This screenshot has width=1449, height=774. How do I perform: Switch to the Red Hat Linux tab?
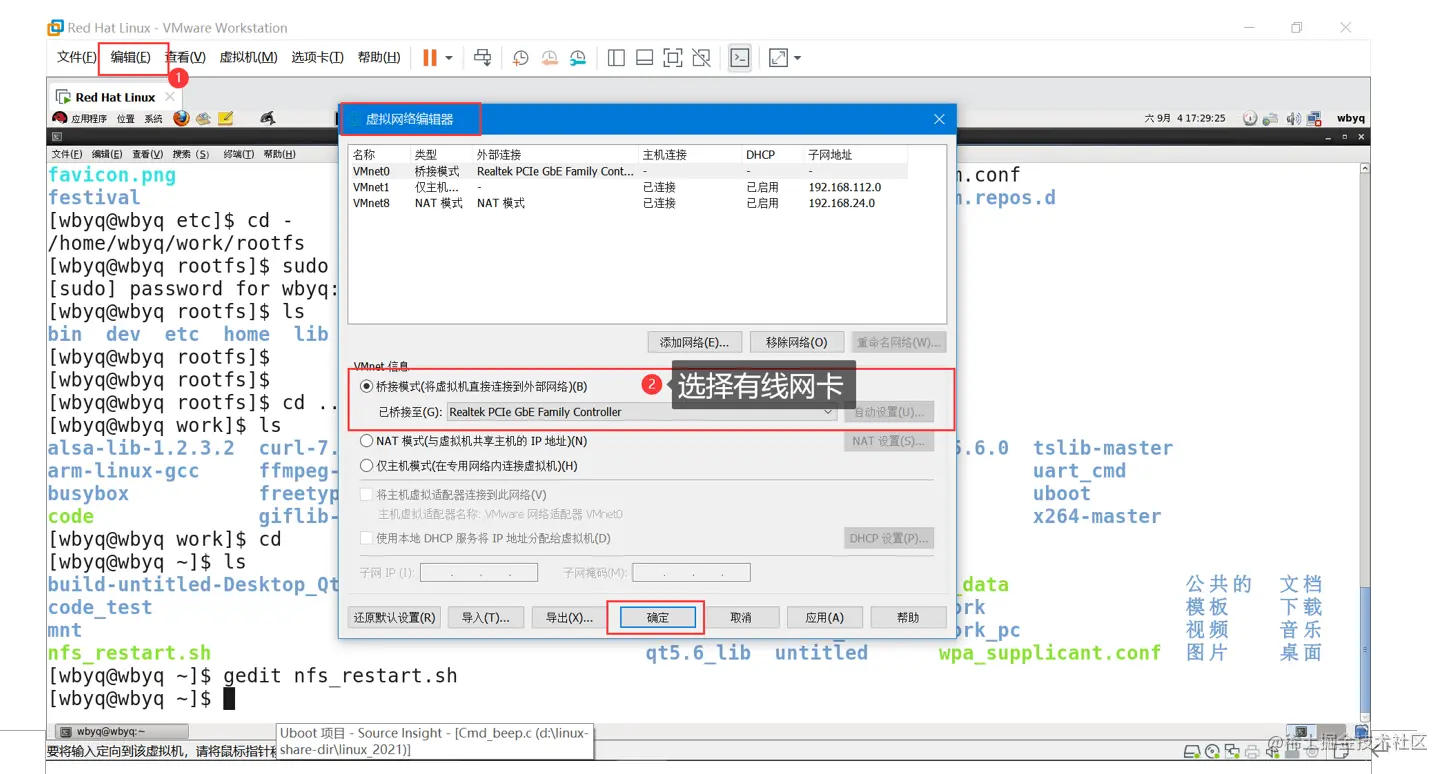[x=115, y=97]
